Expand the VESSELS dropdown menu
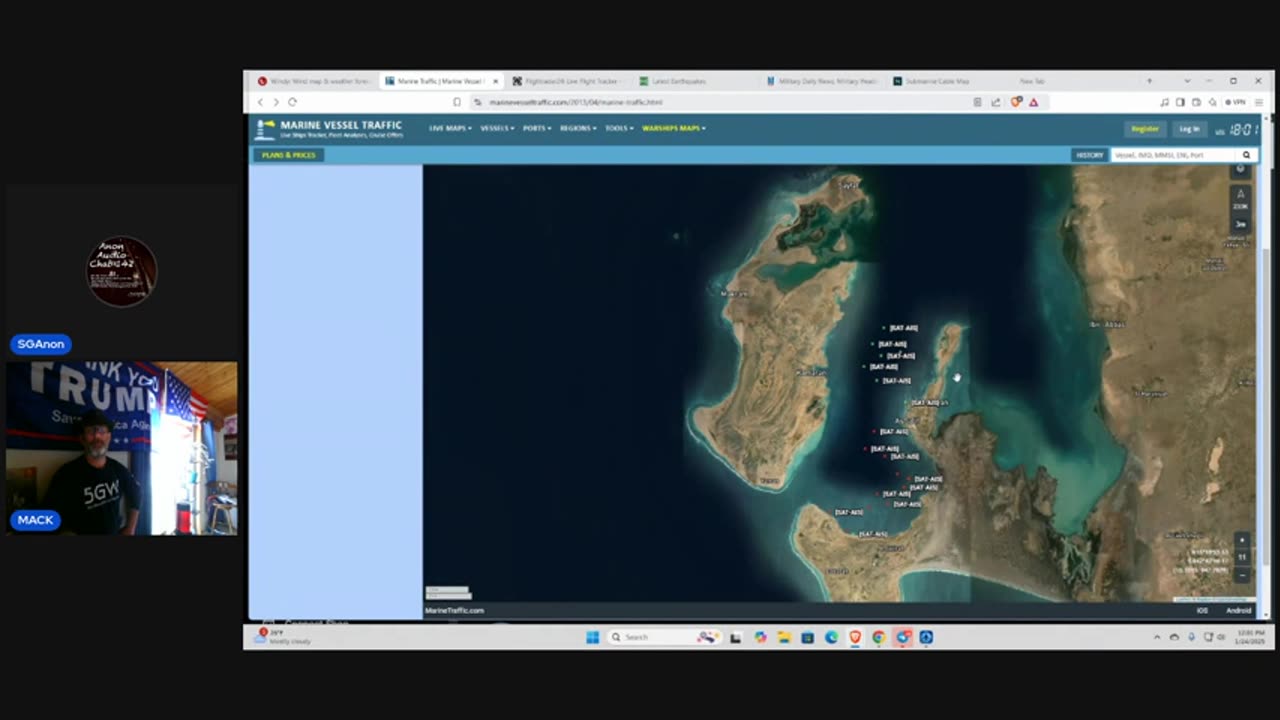The height and width of the screenshot is (720, 1280). tap(497, 128)
